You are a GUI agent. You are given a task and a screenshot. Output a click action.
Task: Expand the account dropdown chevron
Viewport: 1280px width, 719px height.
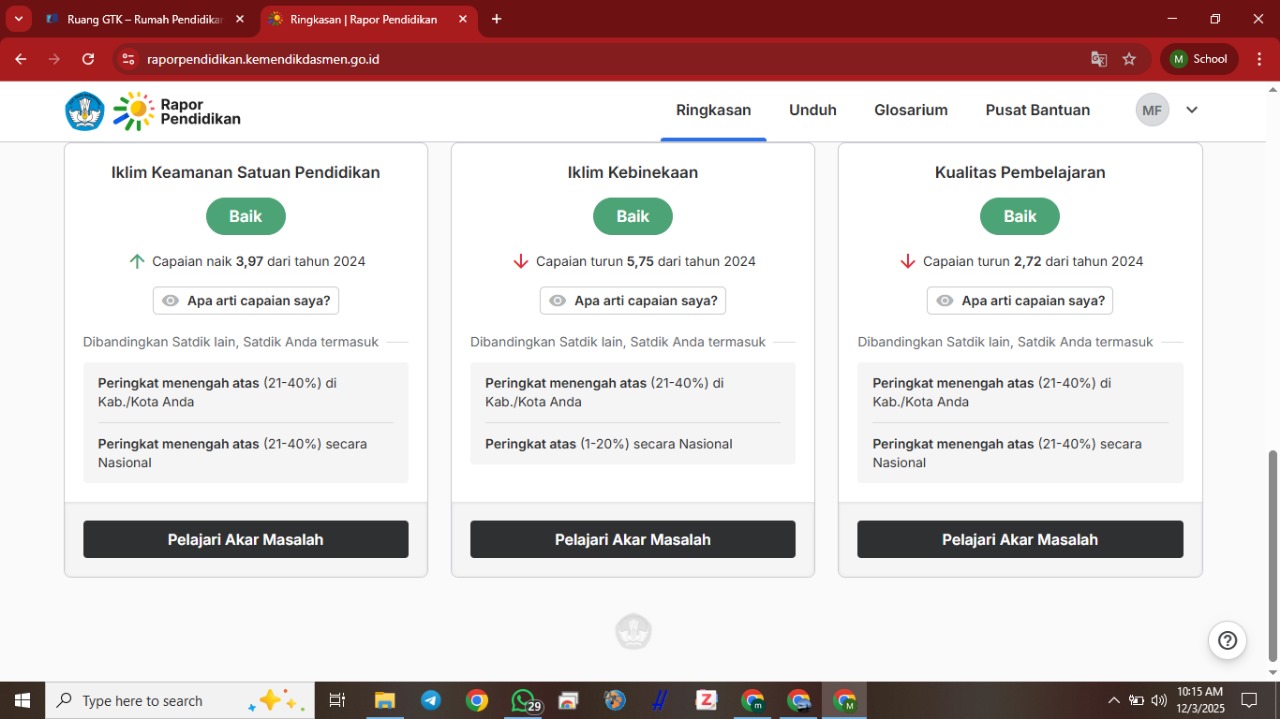[1192, 110]
